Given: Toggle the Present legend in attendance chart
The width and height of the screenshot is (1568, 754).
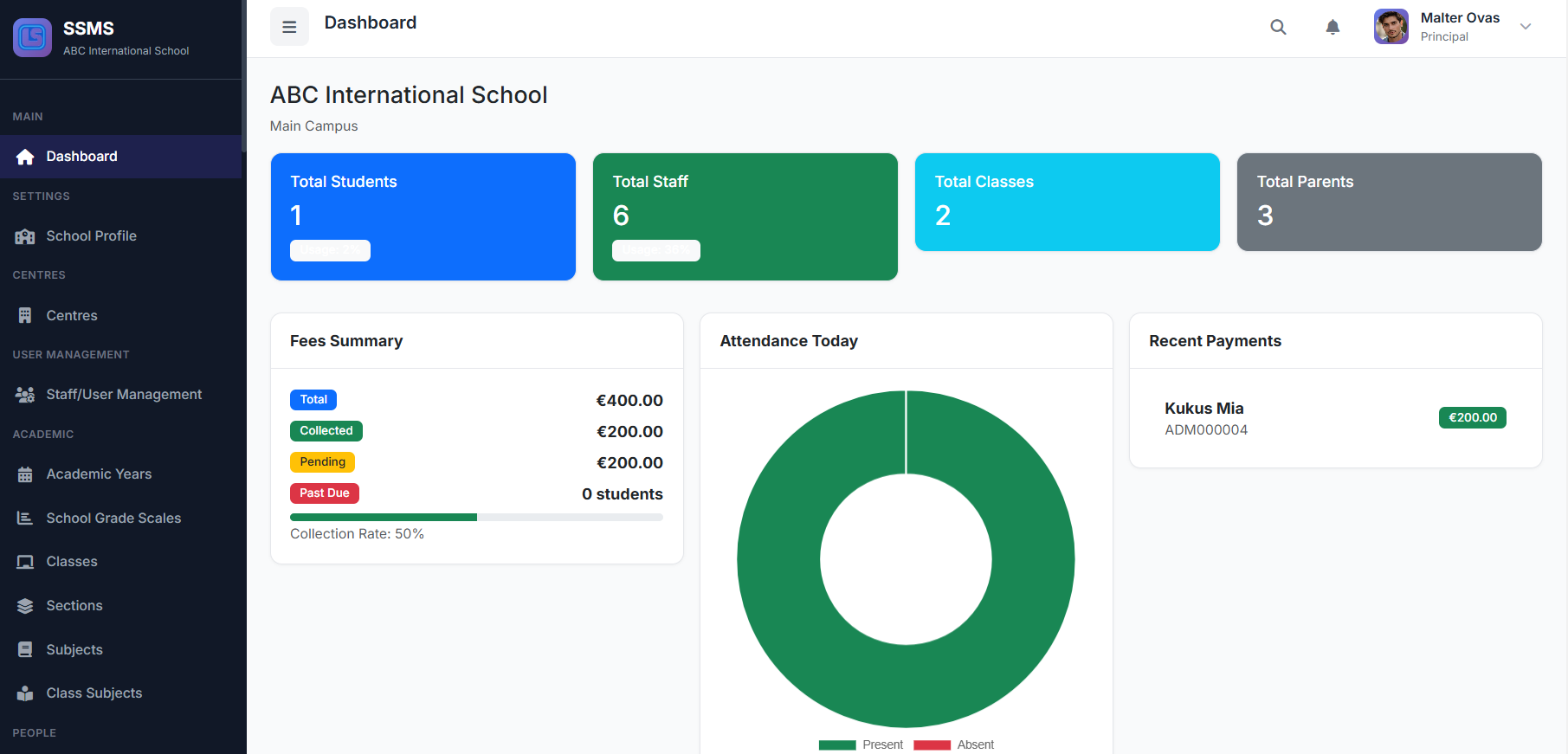Looking at the screenshot, I should (x=861, y=744).
